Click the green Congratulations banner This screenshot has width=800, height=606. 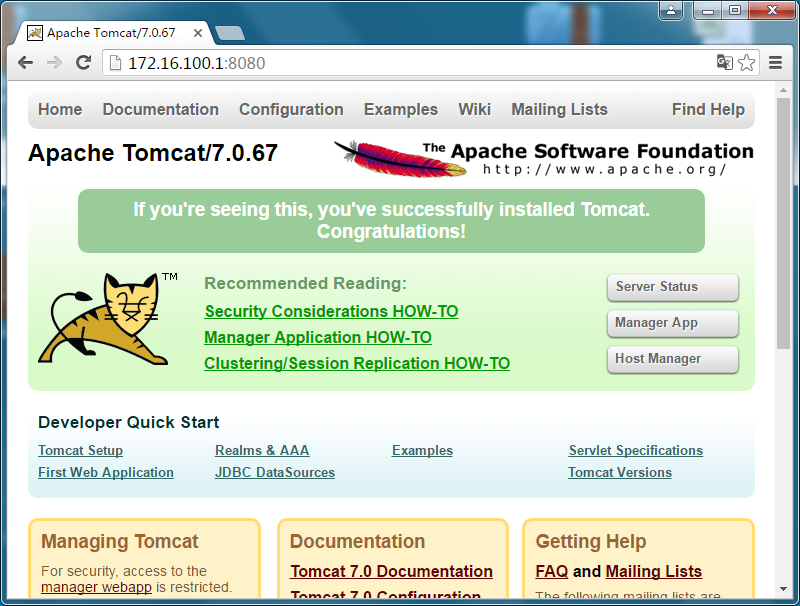[x=391, y=221]
